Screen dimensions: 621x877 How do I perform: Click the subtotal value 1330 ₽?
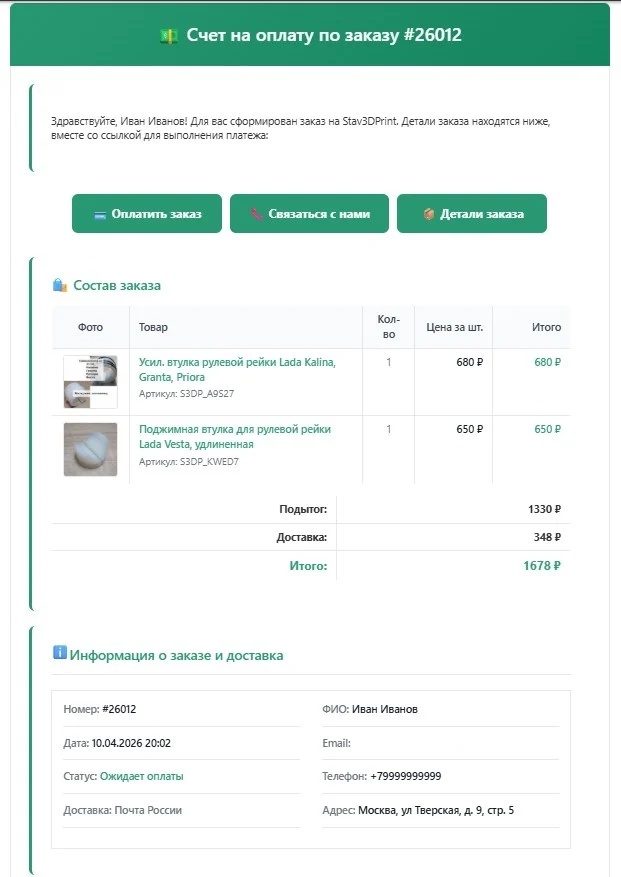(544, 509)
